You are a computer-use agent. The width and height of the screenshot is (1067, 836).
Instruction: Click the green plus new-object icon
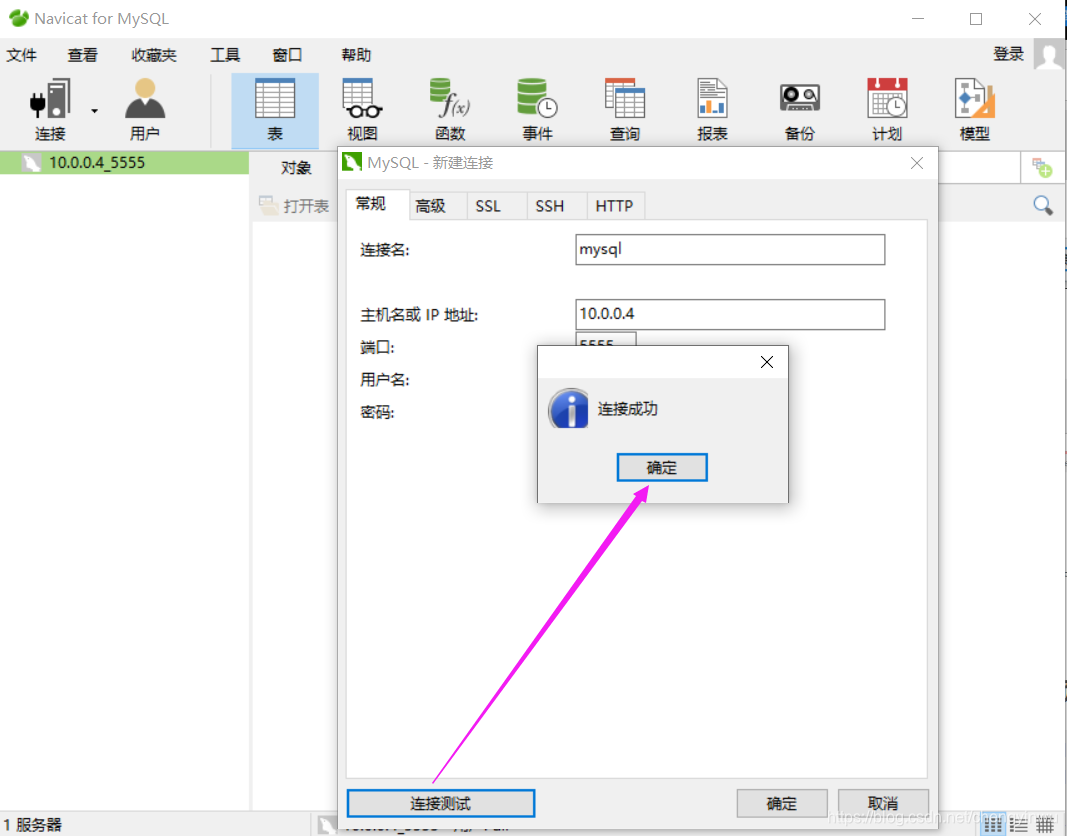[1042, 167]
